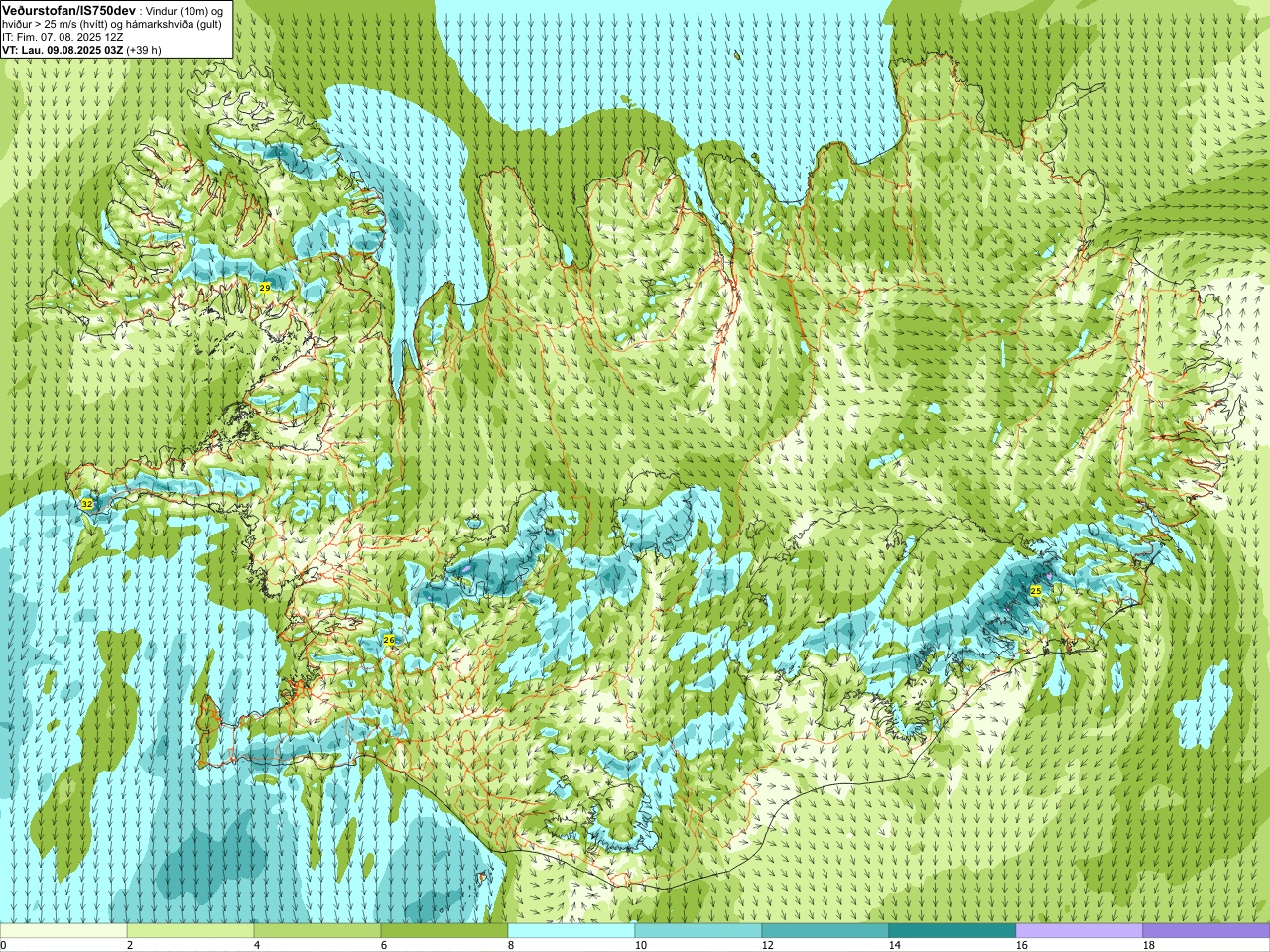Click the legend value 0
The image size is (1270, 952).
(3, 945)
